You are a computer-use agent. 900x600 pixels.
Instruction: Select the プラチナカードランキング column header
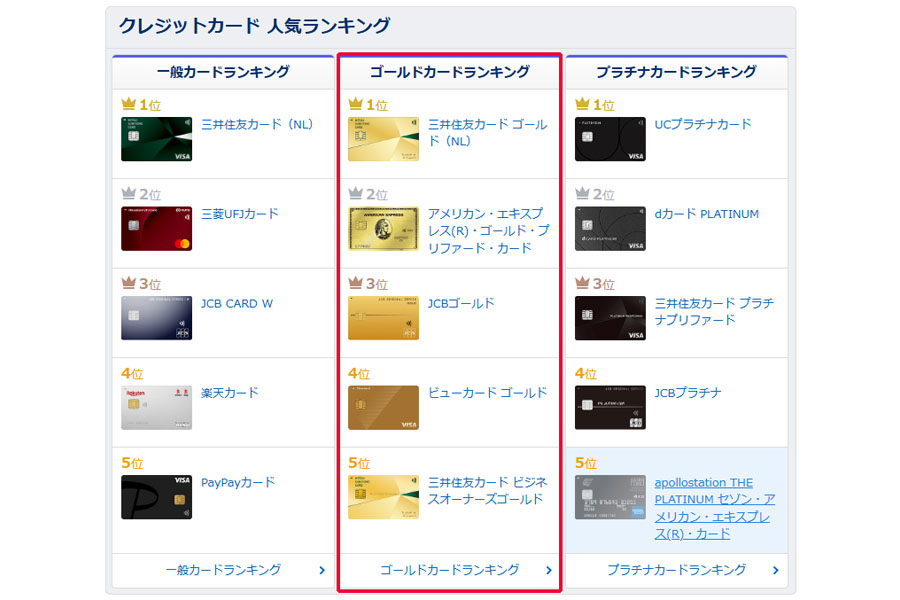coord(677,72)
